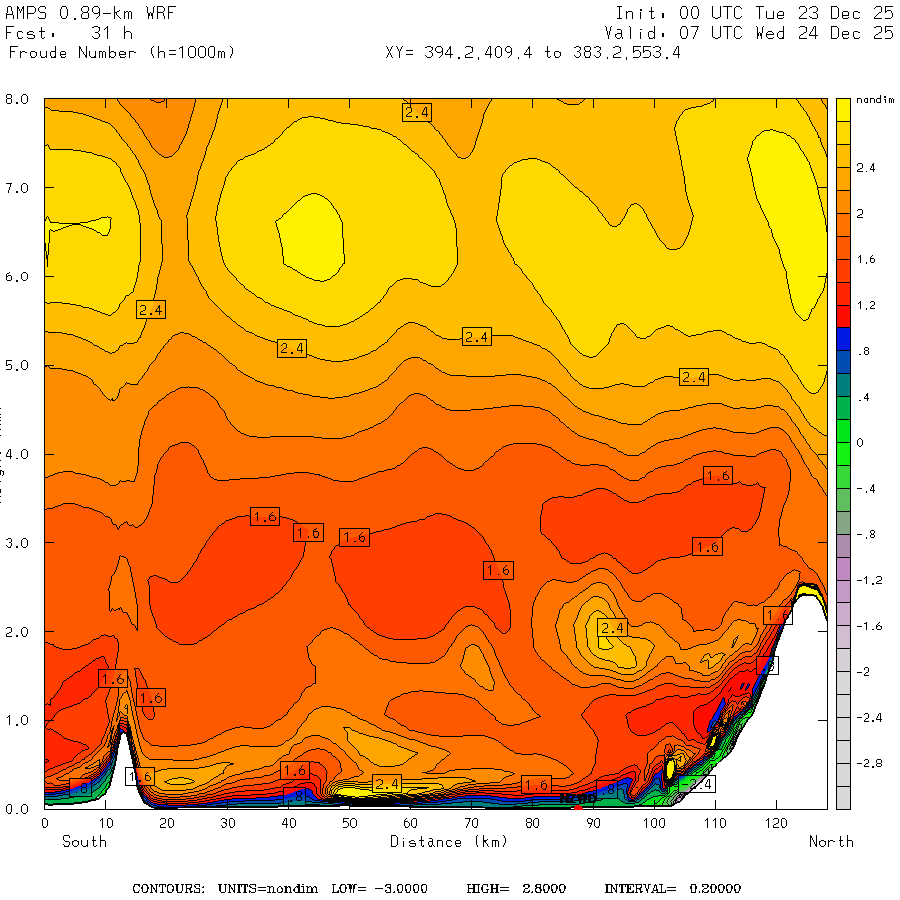Click the "AMPS 0.89-km WRF" title text
This screenshot has height=900, width=900.
pos(90,13)
